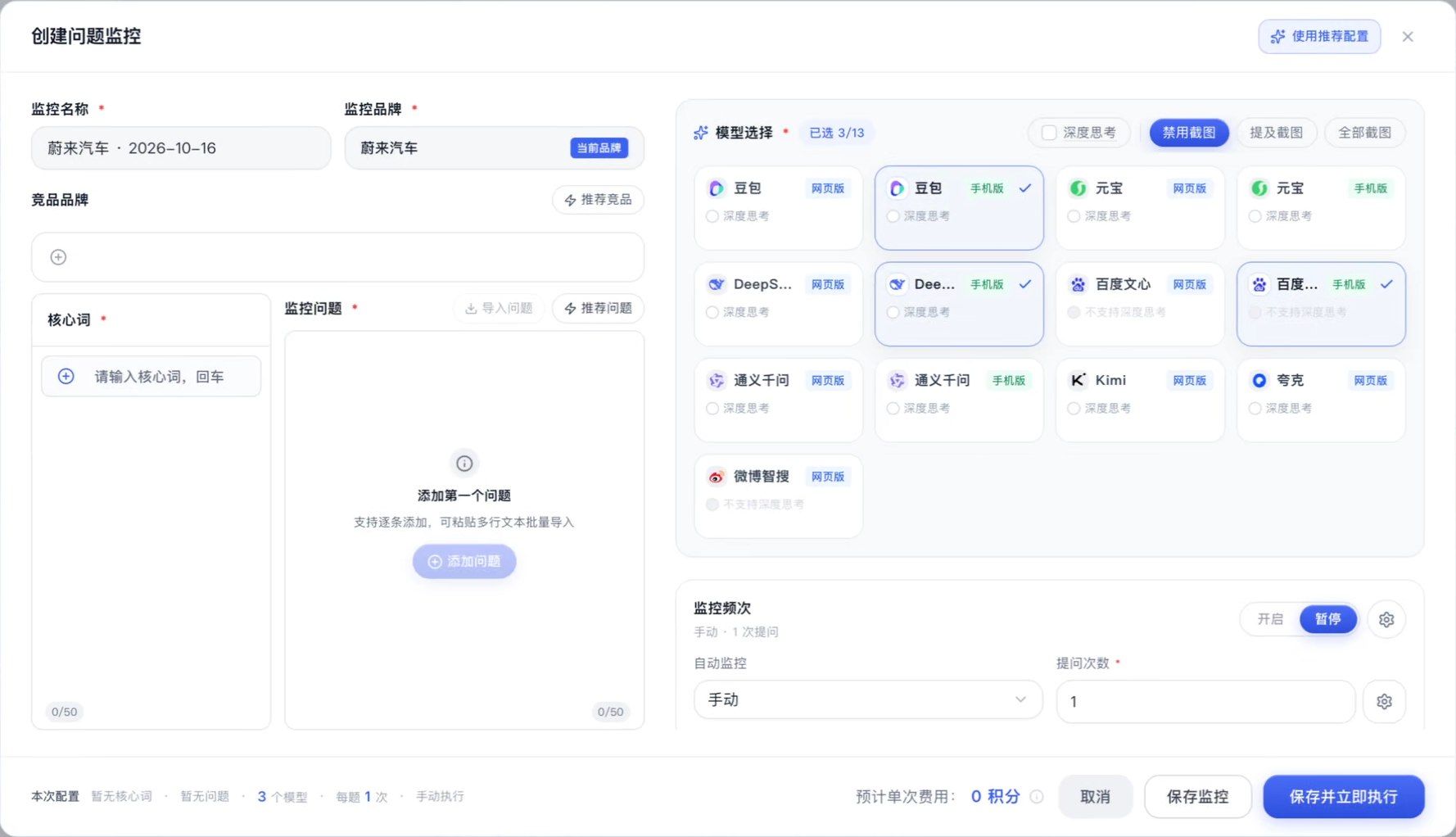Click the 导入问题 button
Screen dimensions: 1456x837
pos(499,308)
